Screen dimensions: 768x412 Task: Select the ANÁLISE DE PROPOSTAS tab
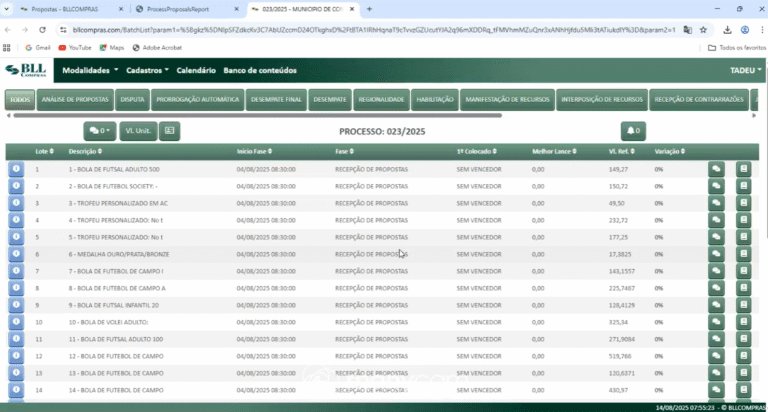[x=75, y=99]
